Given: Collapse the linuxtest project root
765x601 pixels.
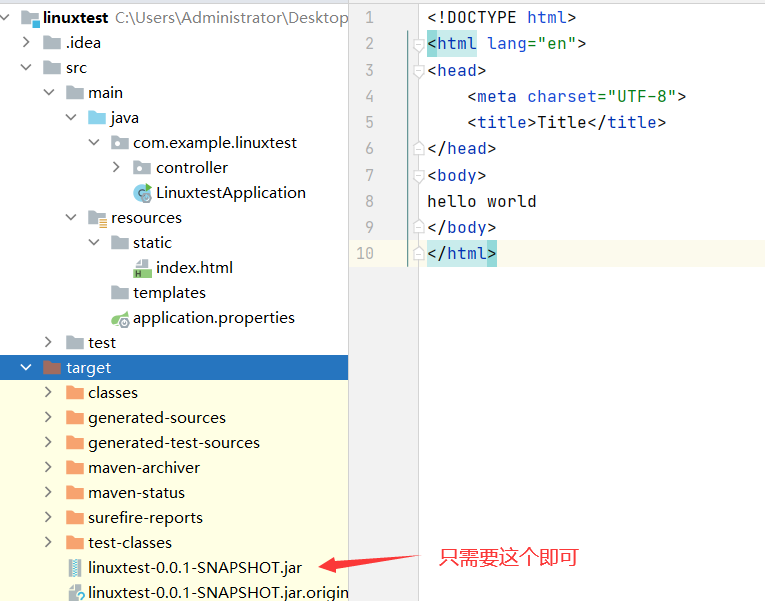Looking at the screenshot, I should coord(5,18).
